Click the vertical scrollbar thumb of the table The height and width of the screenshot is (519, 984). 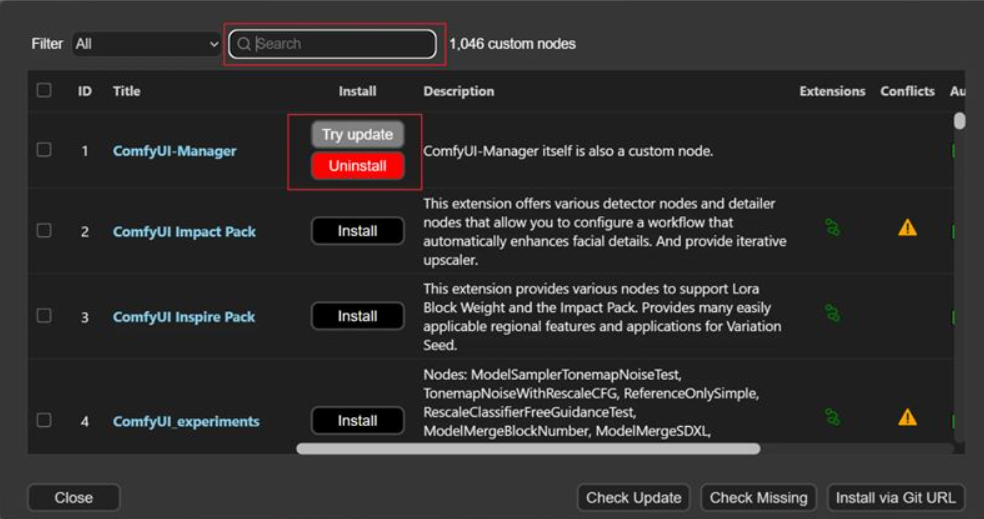[x=959, y=120]
